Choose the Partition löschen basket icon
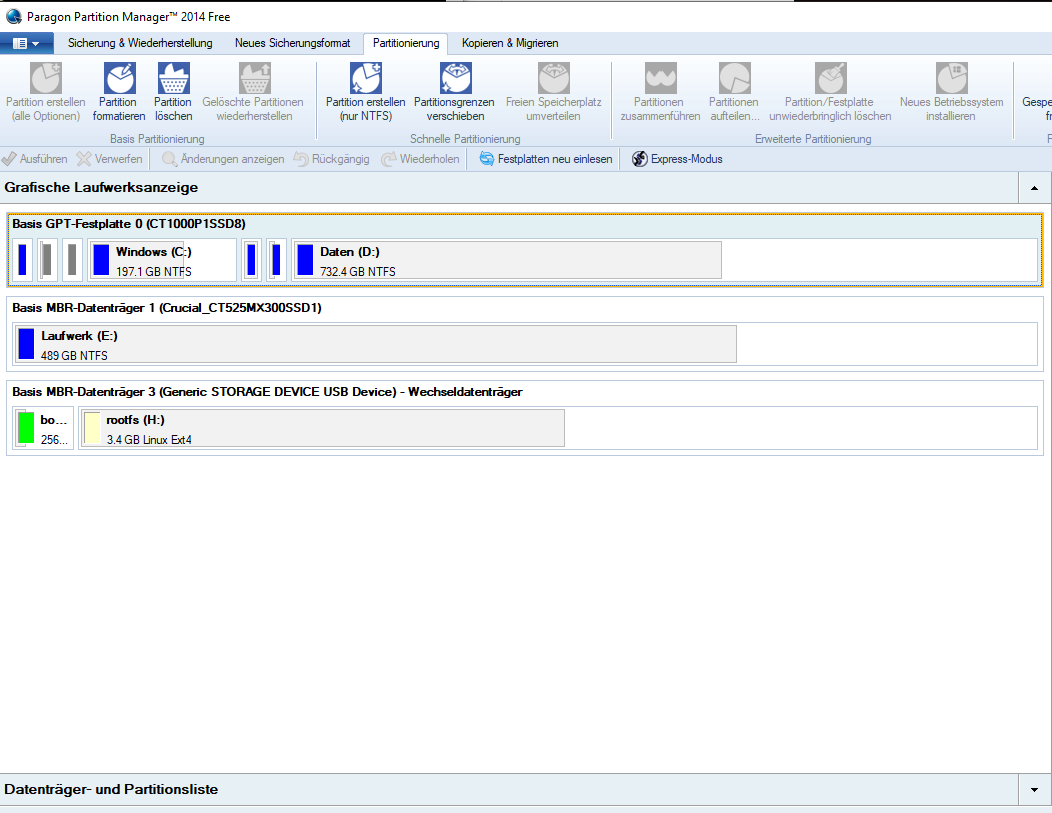Viewport: 1052px width, 813px height. coord(174,78)
